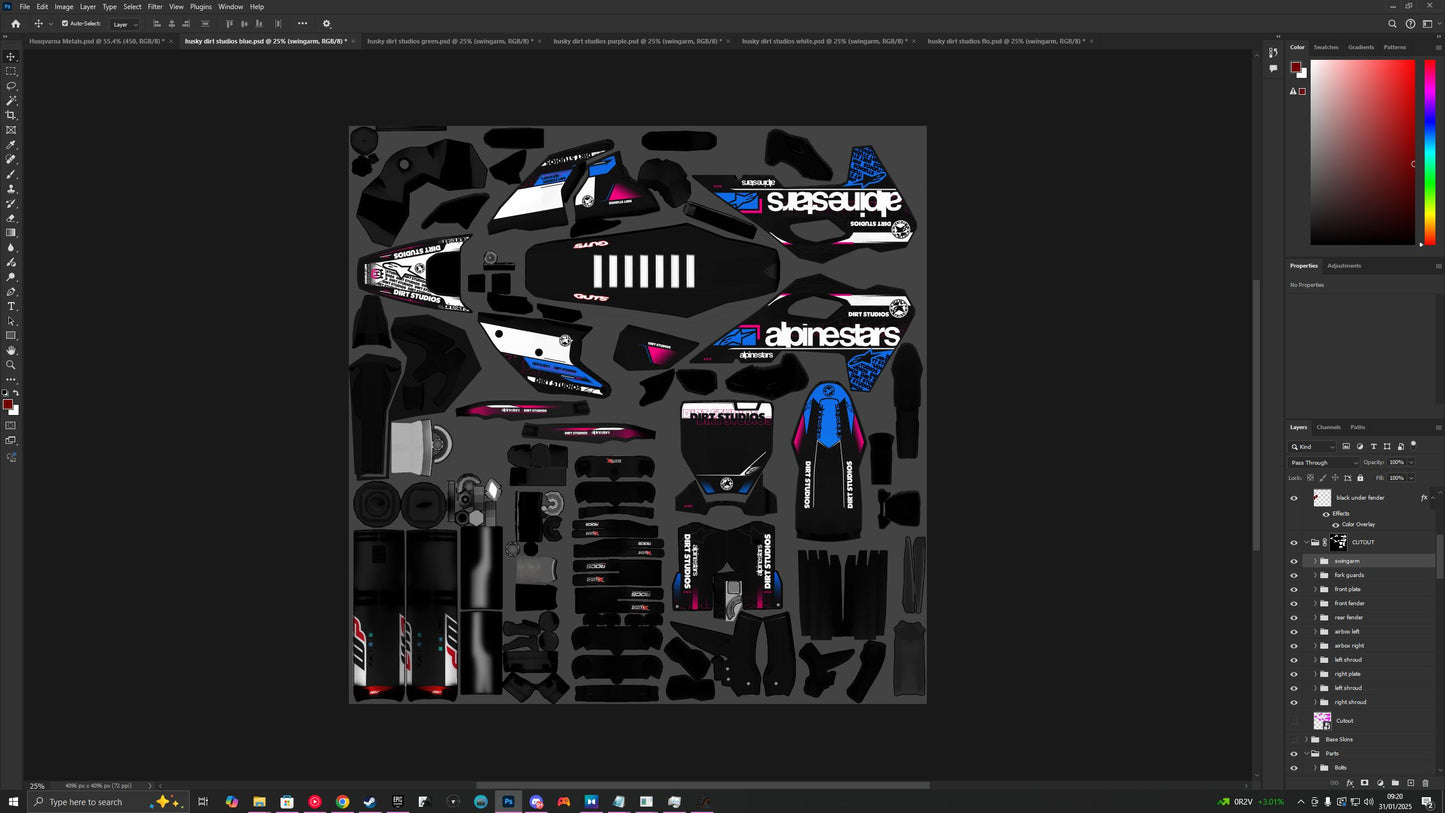Switch to husky dirt studios green.psd tab

pos(450,41)
